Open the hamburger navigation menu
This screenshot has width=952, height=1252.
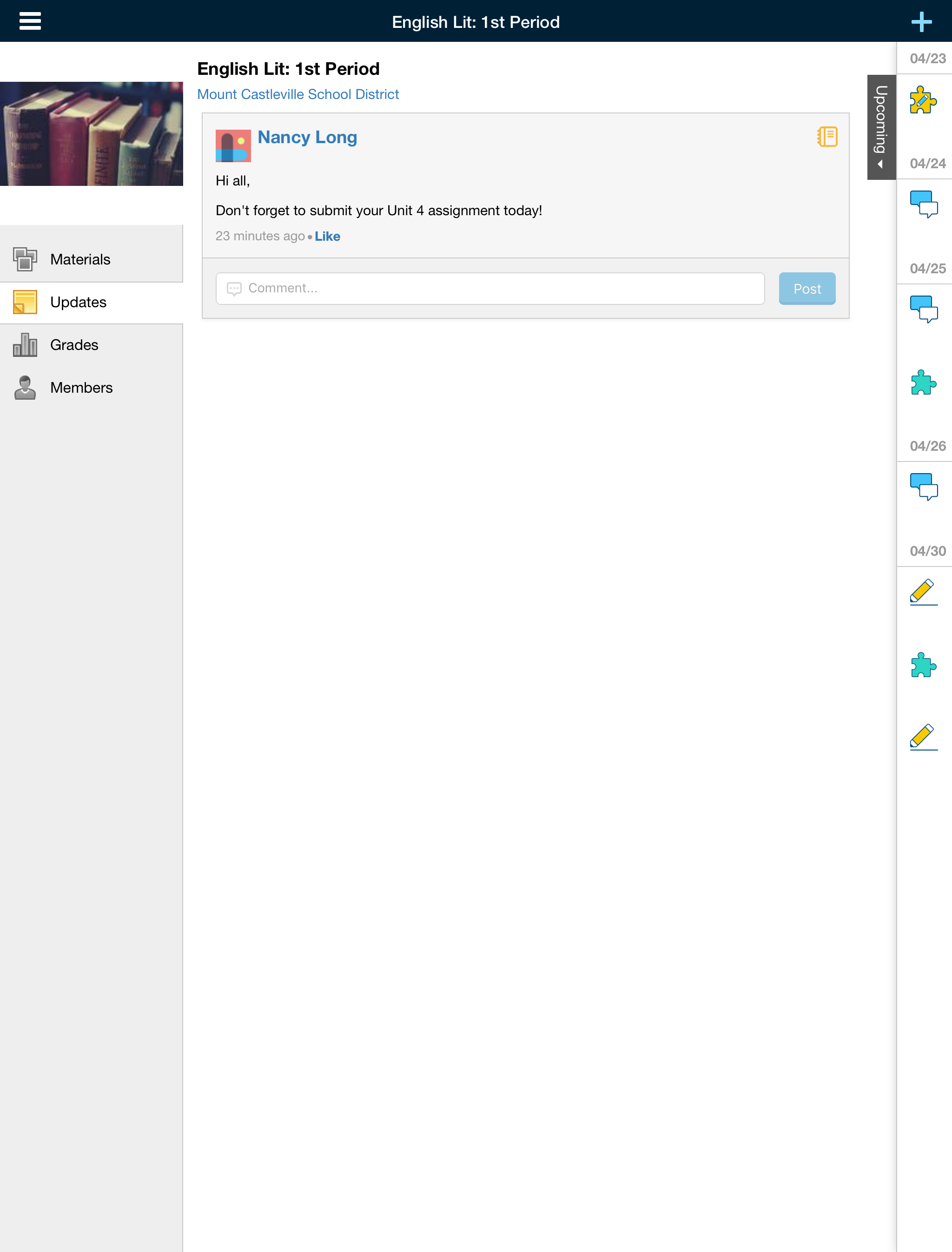pos(30,21)
